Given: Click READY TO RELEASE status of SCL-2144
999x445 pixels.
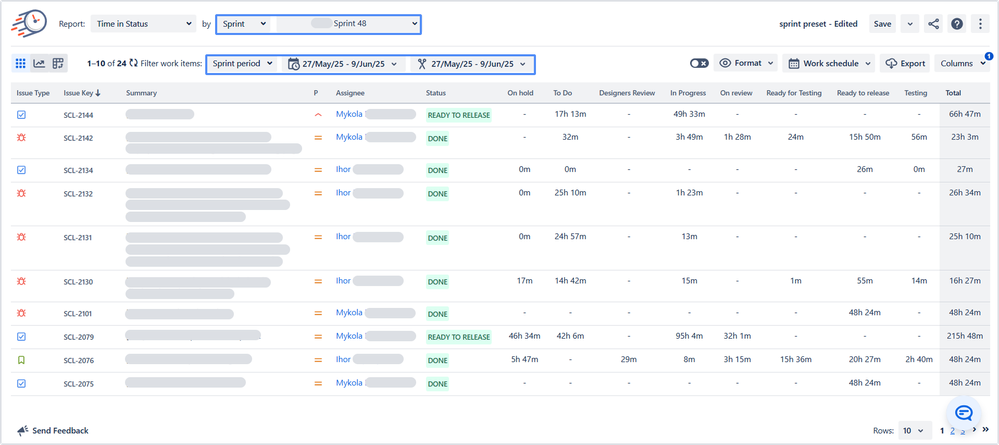Looking at the screenshot, I should pyautogui.click(x=459, y=115).
